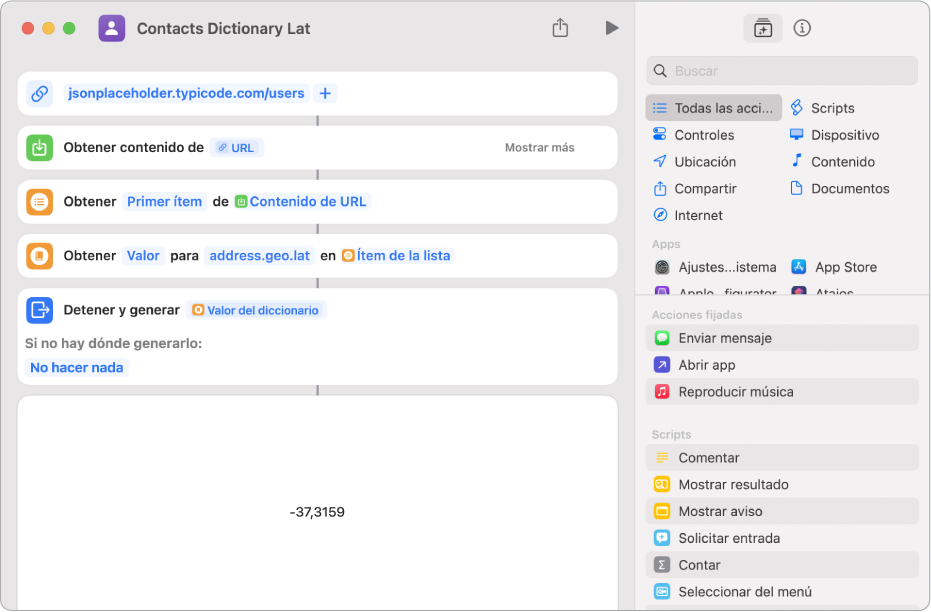This screenshot has height=612, width=931.
Task: Open the Scripts category
Action: (832, 108)
